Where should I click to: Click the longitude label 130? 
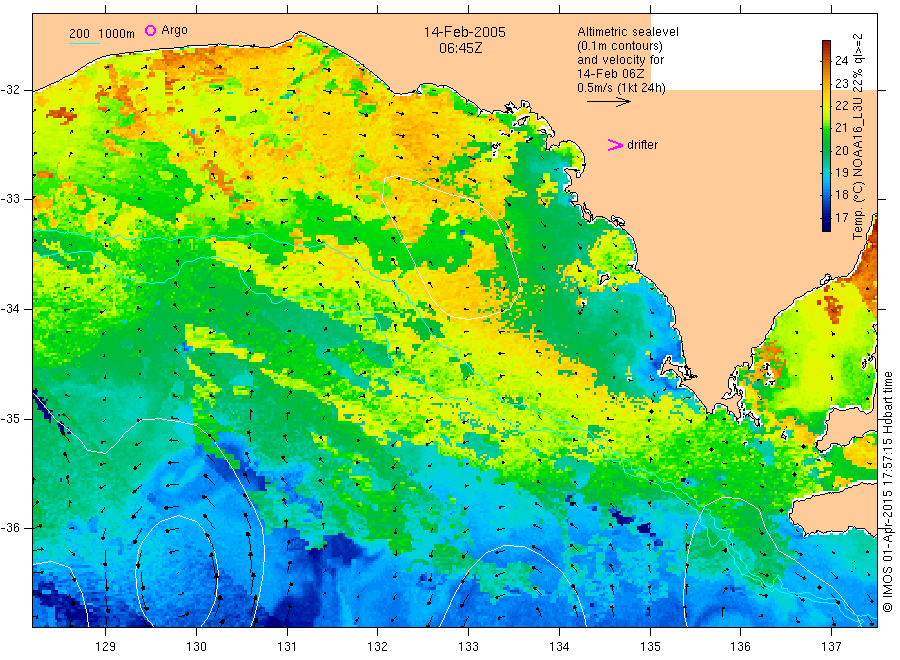tap(196, 647)
